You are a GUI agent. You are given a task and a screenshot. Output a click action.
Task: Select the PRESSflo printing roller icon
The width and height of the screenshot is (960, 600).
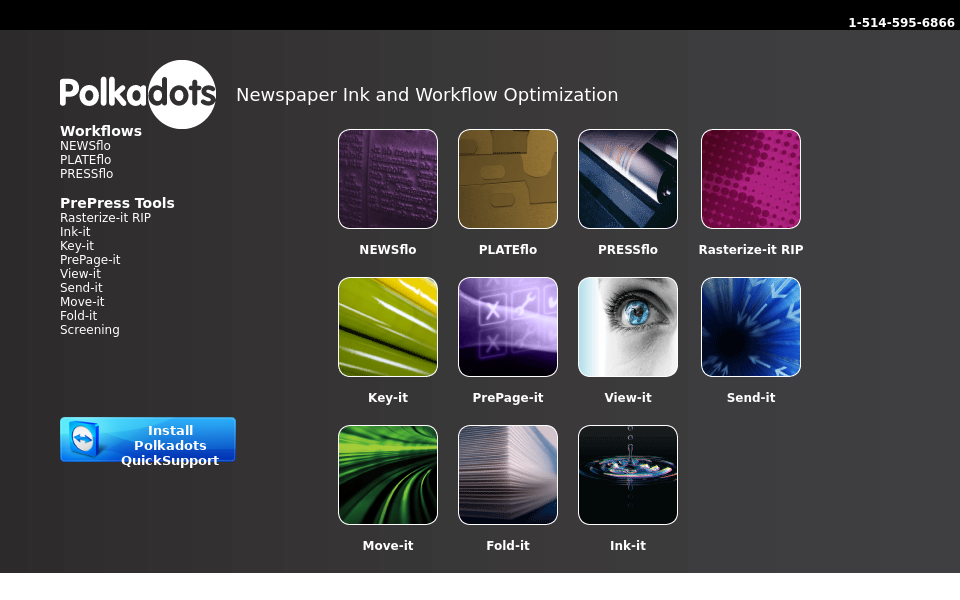pos(628,179)
